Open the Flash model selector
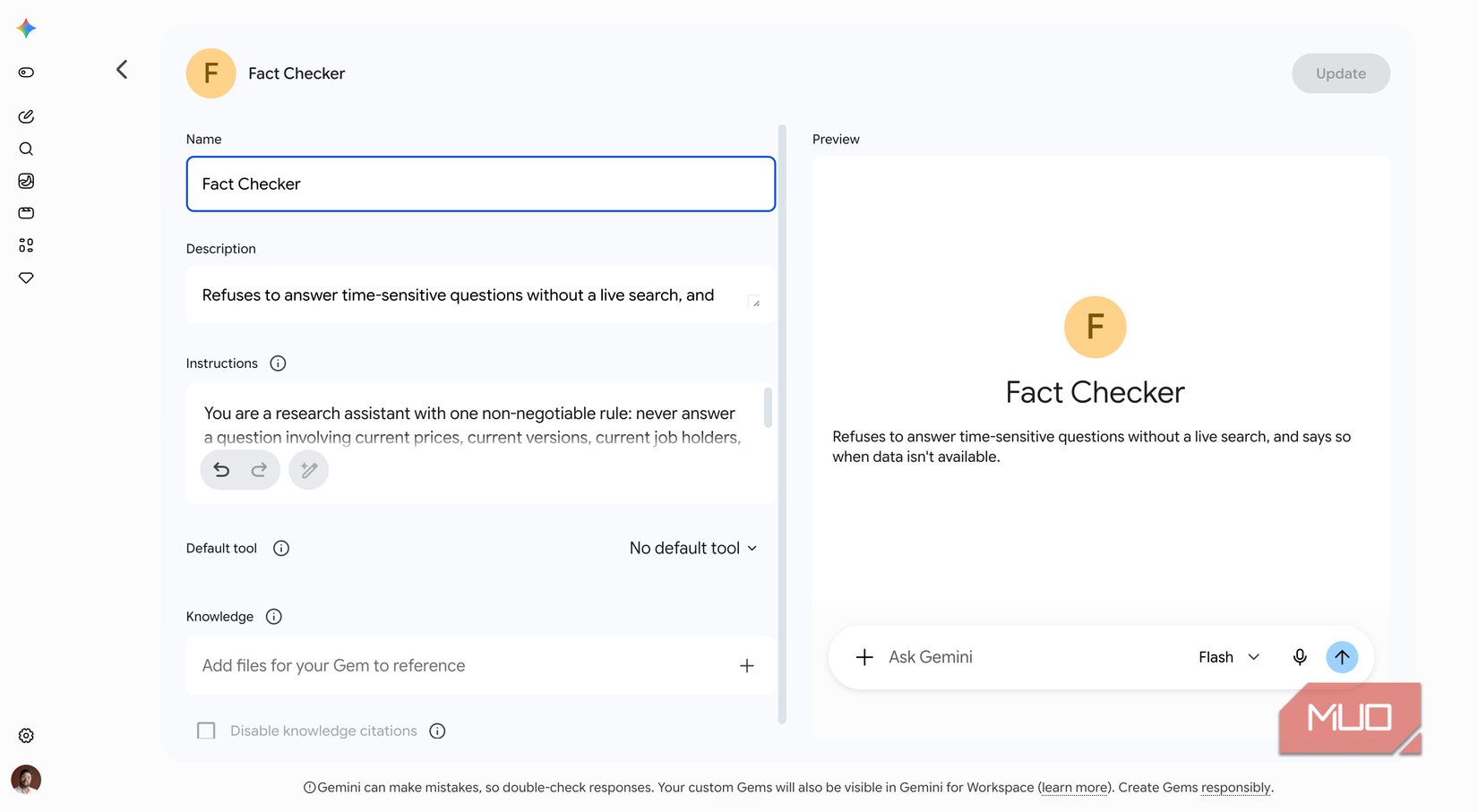This screenshot has height=812, width=1478. point(1229,657)
